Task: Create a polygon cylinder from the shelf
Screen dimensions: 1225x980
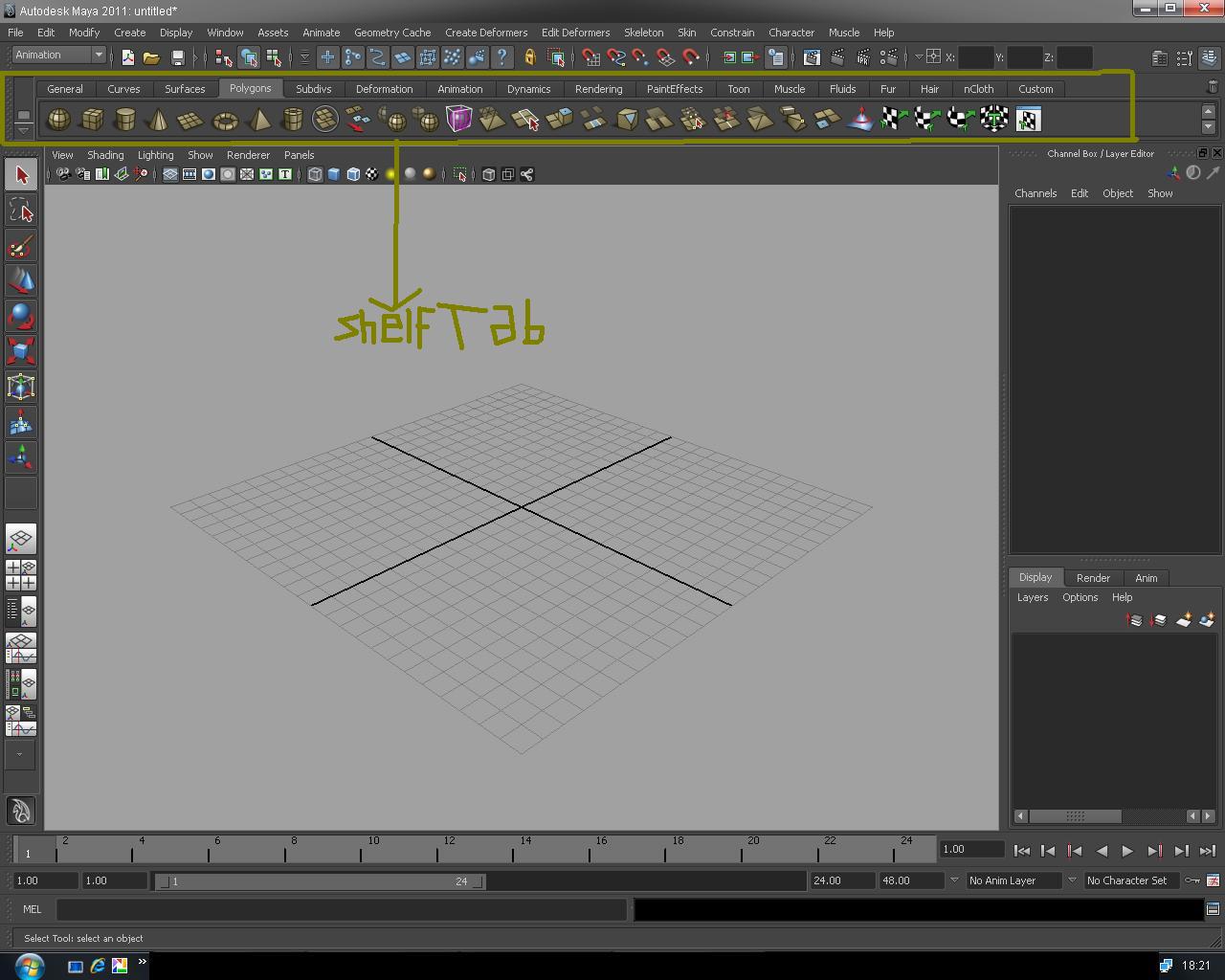Action: tap(124, 119)
